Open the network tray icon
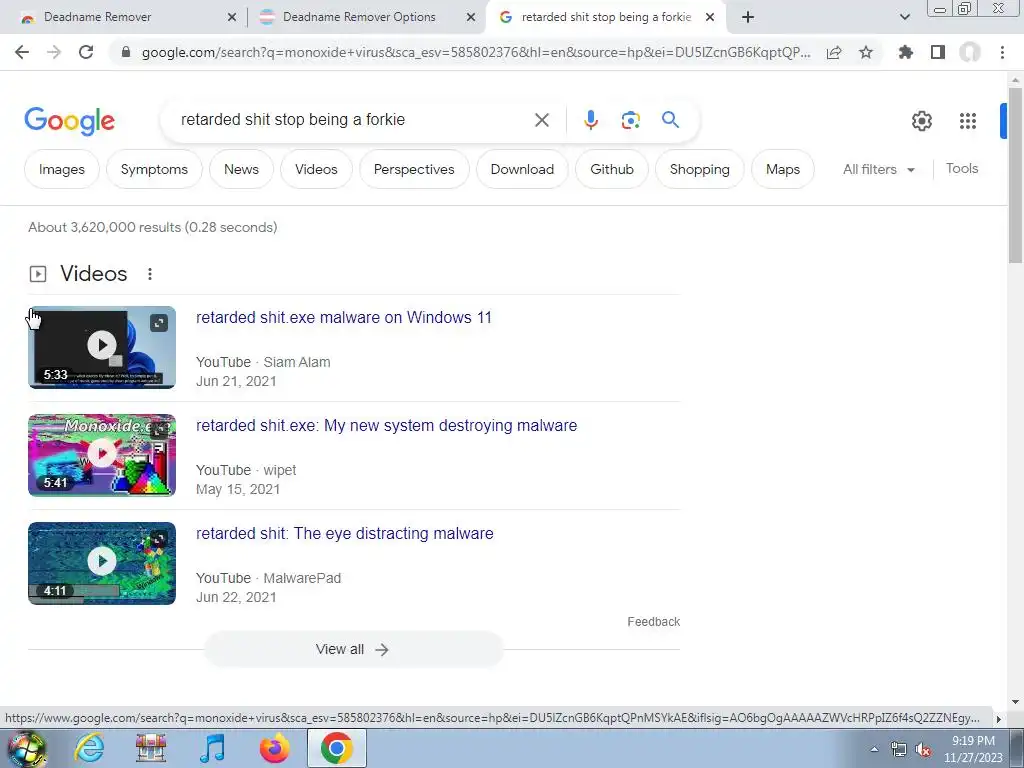This screenshot has height=768, width=1024. point(899,750)
